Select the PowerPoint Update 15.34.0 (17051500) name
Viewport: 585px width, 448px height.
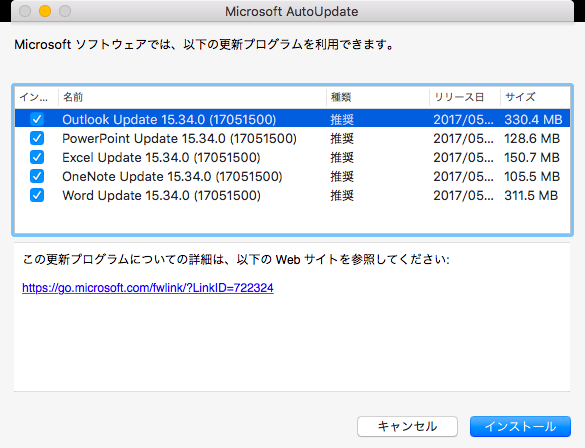[179, 138]
